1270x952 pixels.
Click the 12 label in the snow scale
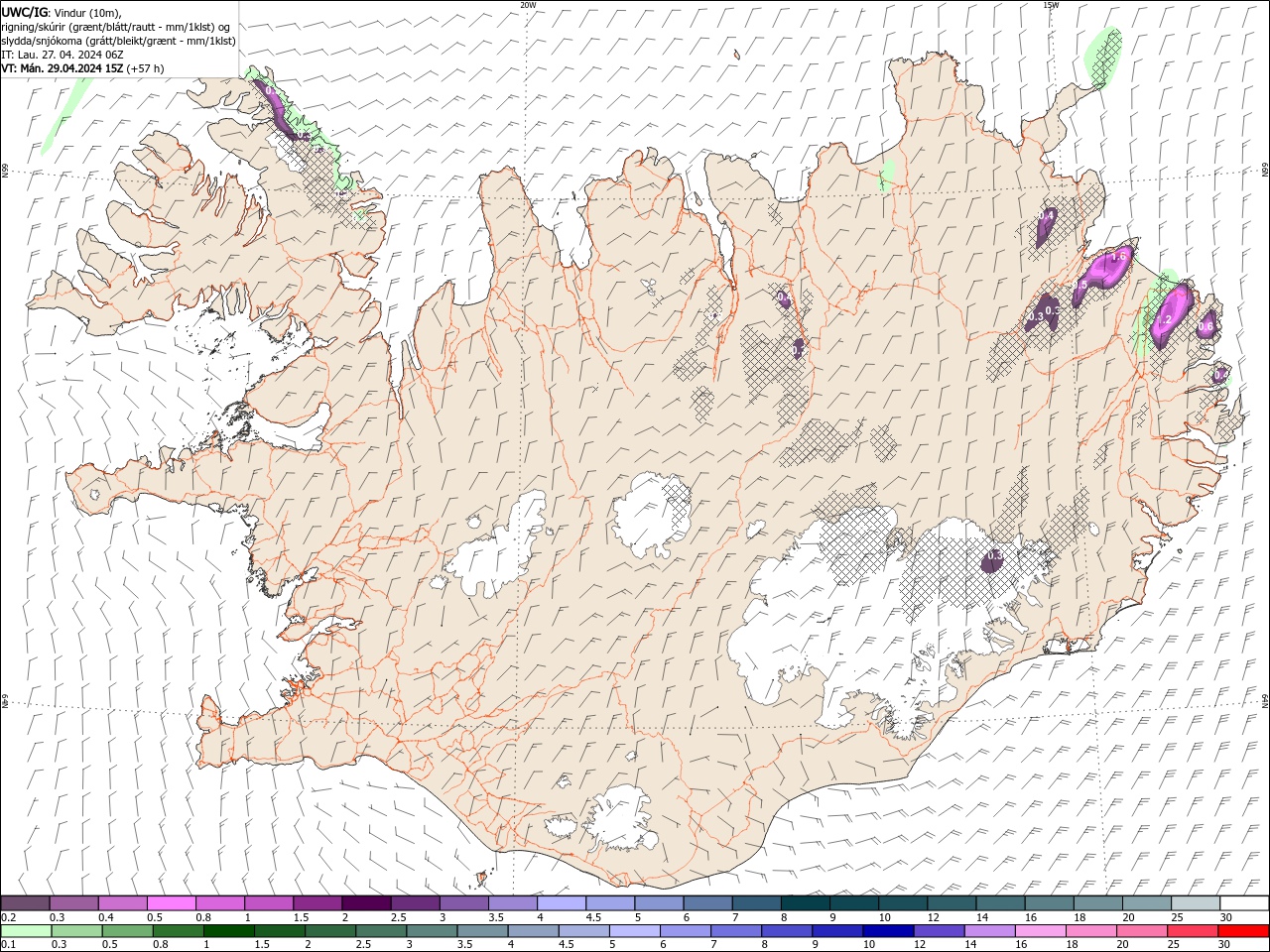(935, 917)
